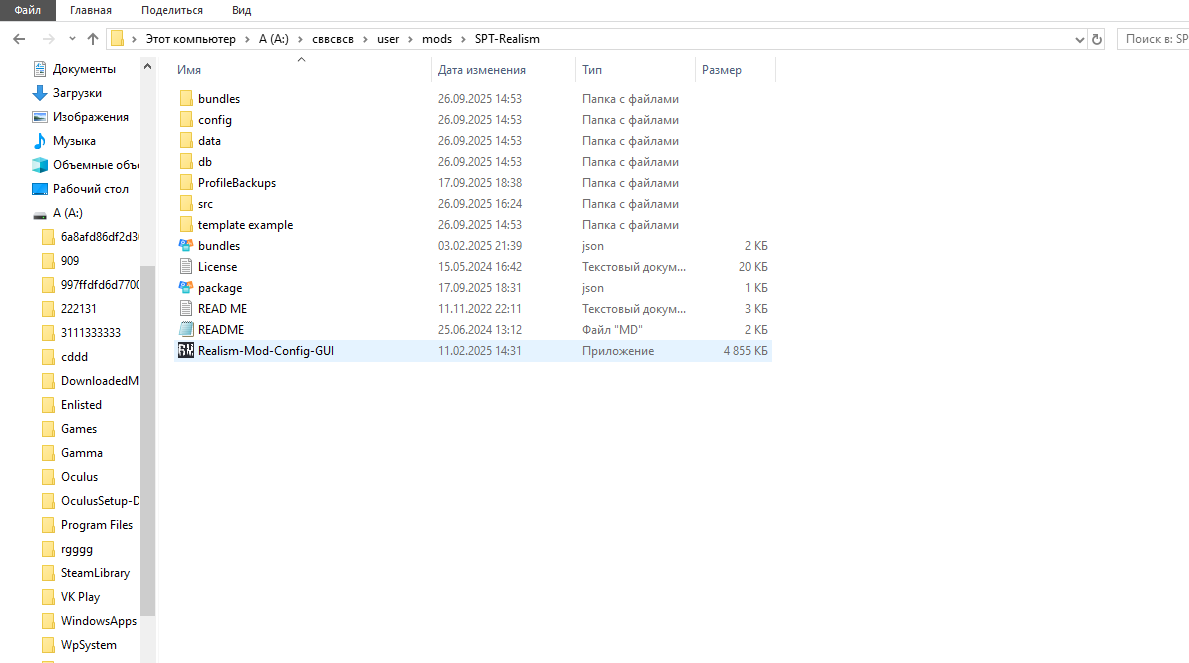Open the WindowsApps folder in sidebar
This screenshot has width=1189, height=663.
(99, 621)
